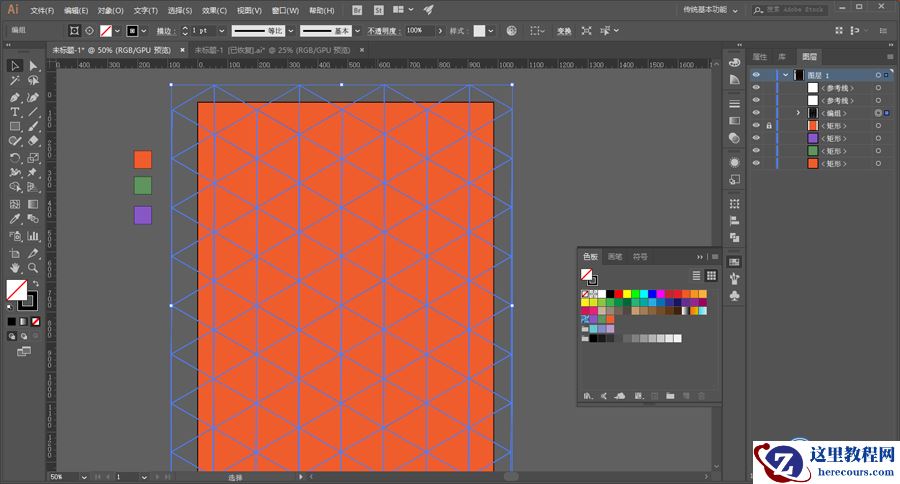
Task: Select the Line Segment tool
Action: pyautogui.click(x=33, y=112)
